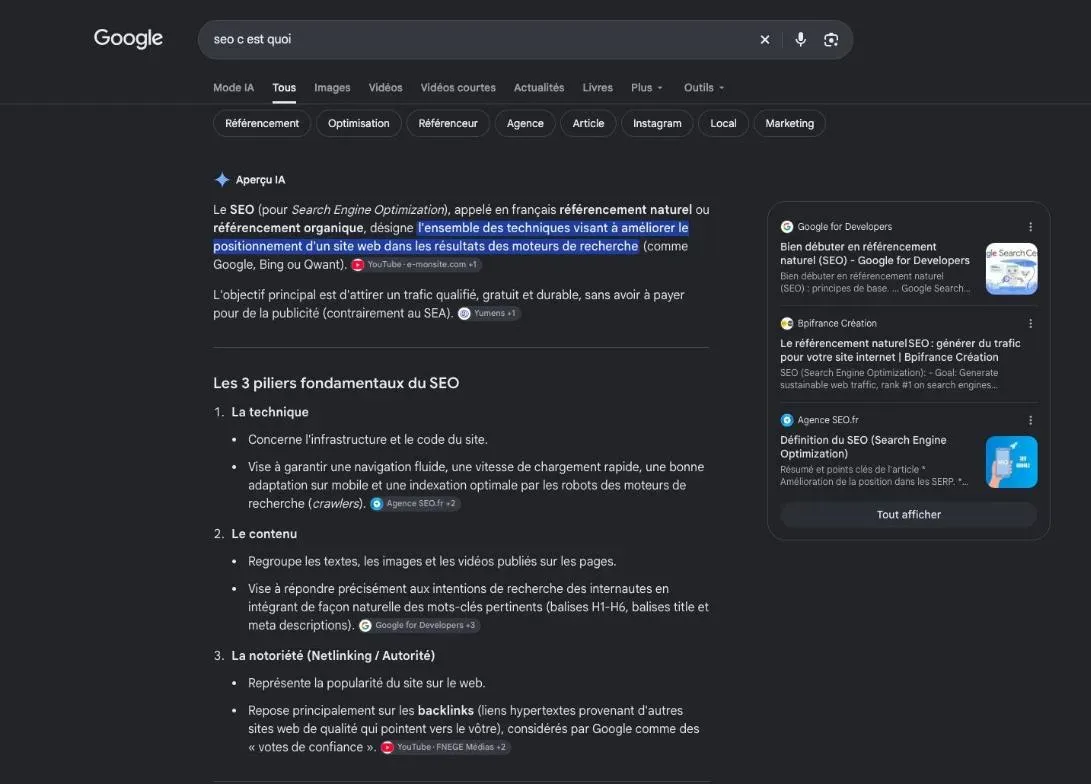Open the Livres tab
The image size is (1091, 784).
coord(597,88)
